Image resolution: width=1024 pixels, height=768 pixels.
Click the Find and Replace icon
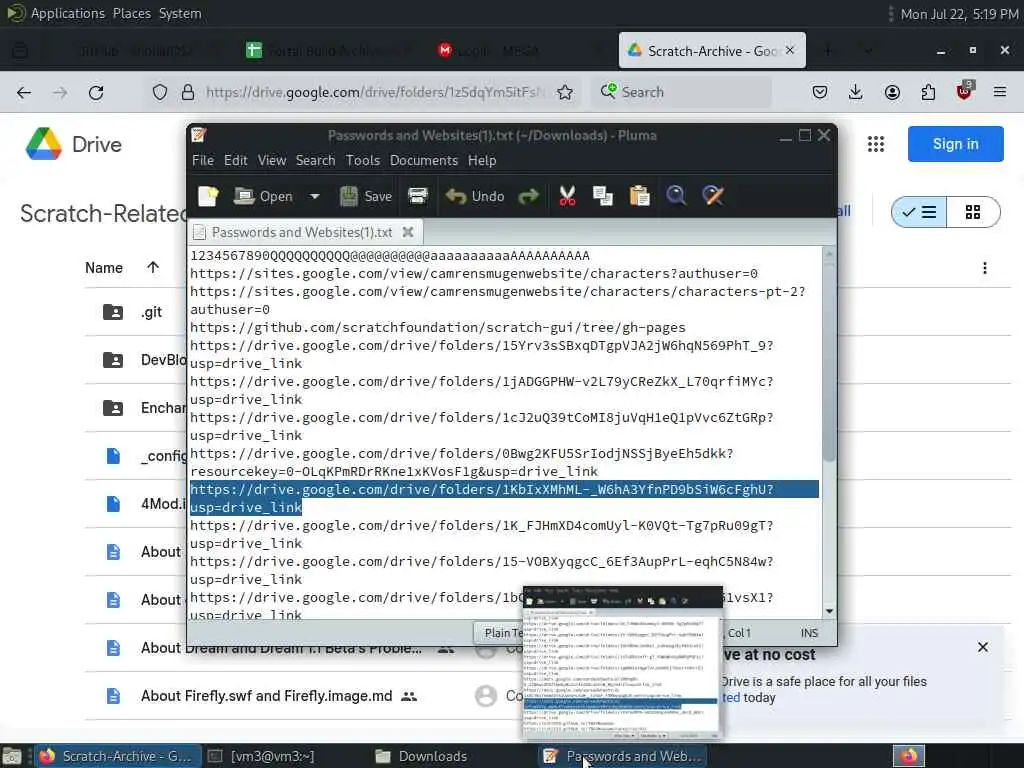click(x=712, y=196)
